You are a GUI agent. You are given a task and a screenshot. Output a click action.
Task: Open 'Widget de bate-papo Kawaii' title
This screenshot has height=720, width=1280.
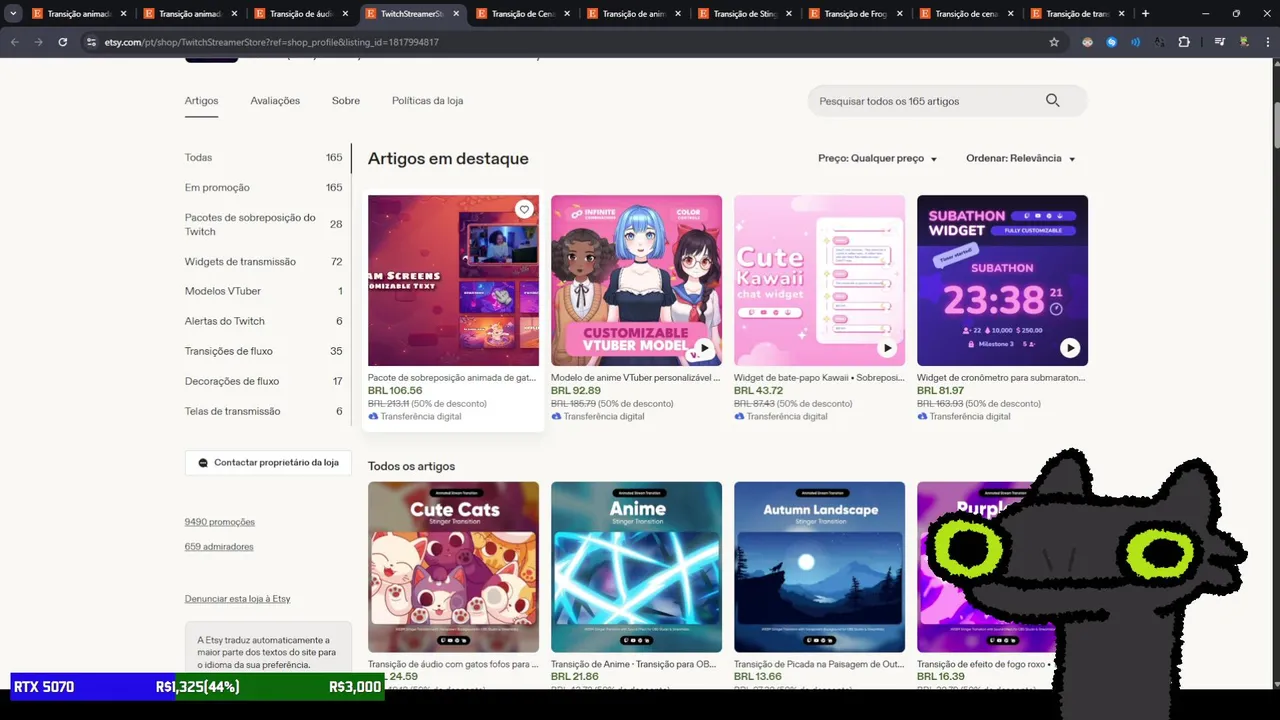pyautogui.click(x=819, y=378)
